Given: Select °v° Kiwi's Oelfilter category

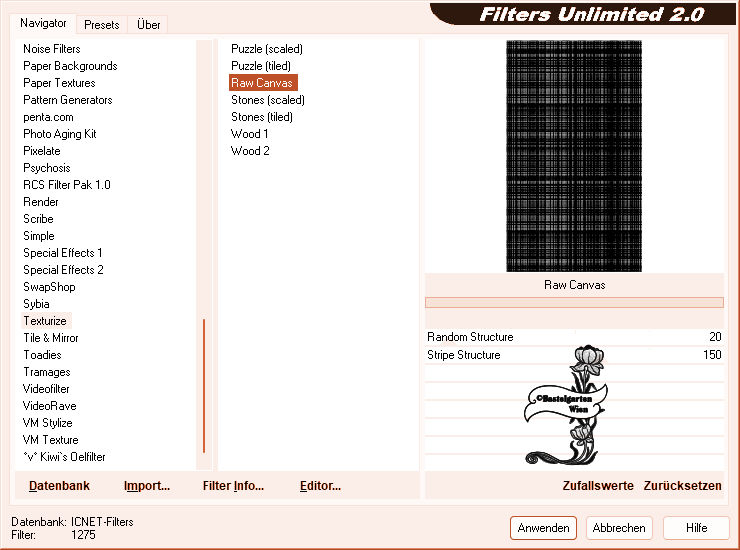Looking at the screenshot, I should click(x=64, y=457).
